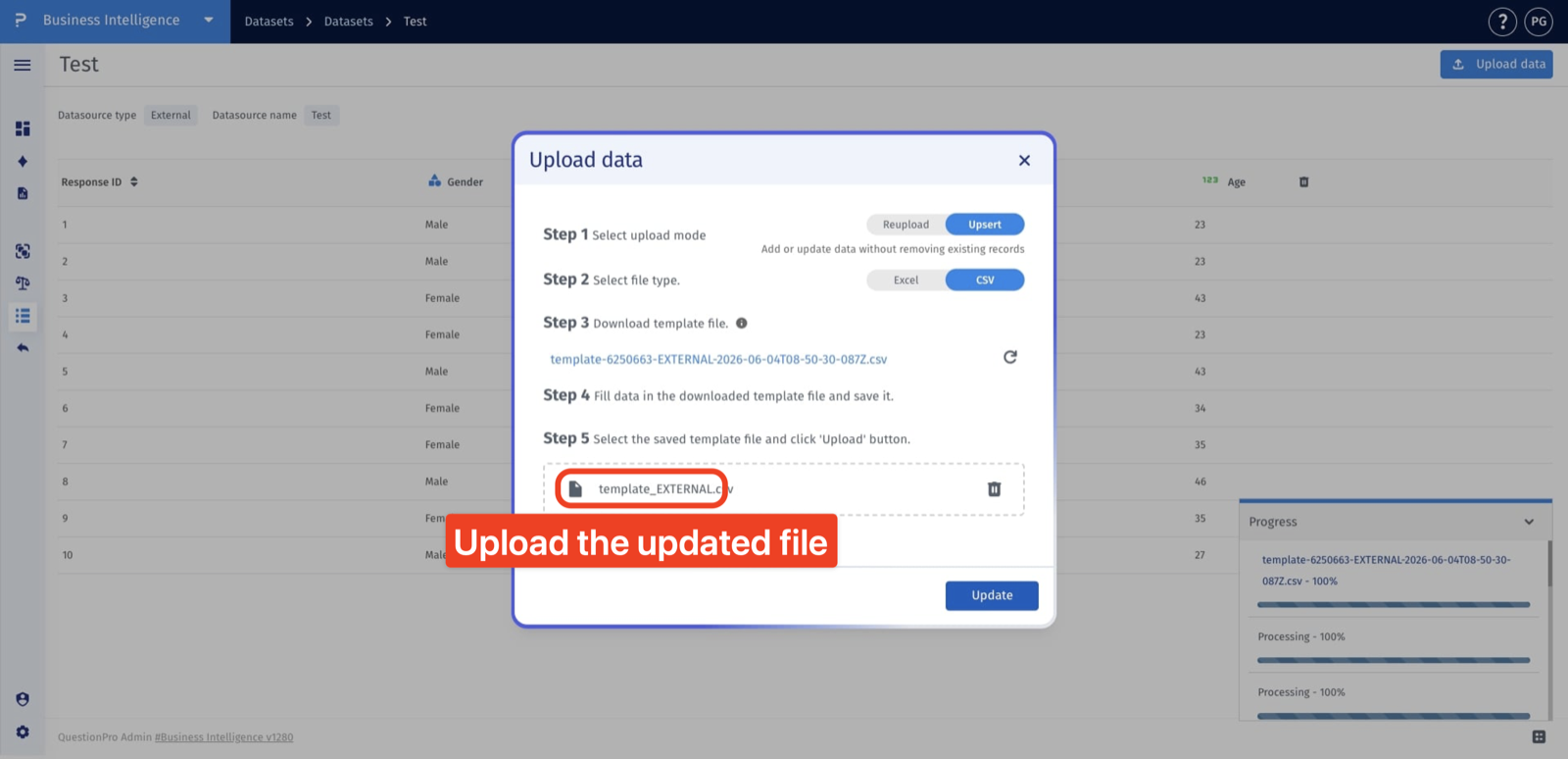Open the document report sidebar icon
The image size is (1568, 759).
[23, 193]
